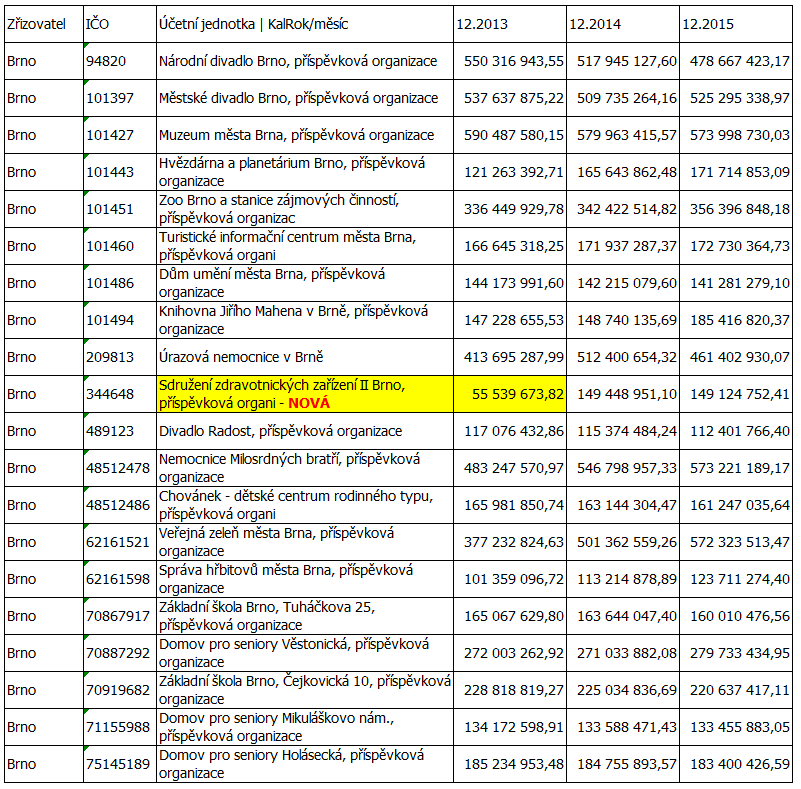Select value 579 963 415,57

click(623, 135)
